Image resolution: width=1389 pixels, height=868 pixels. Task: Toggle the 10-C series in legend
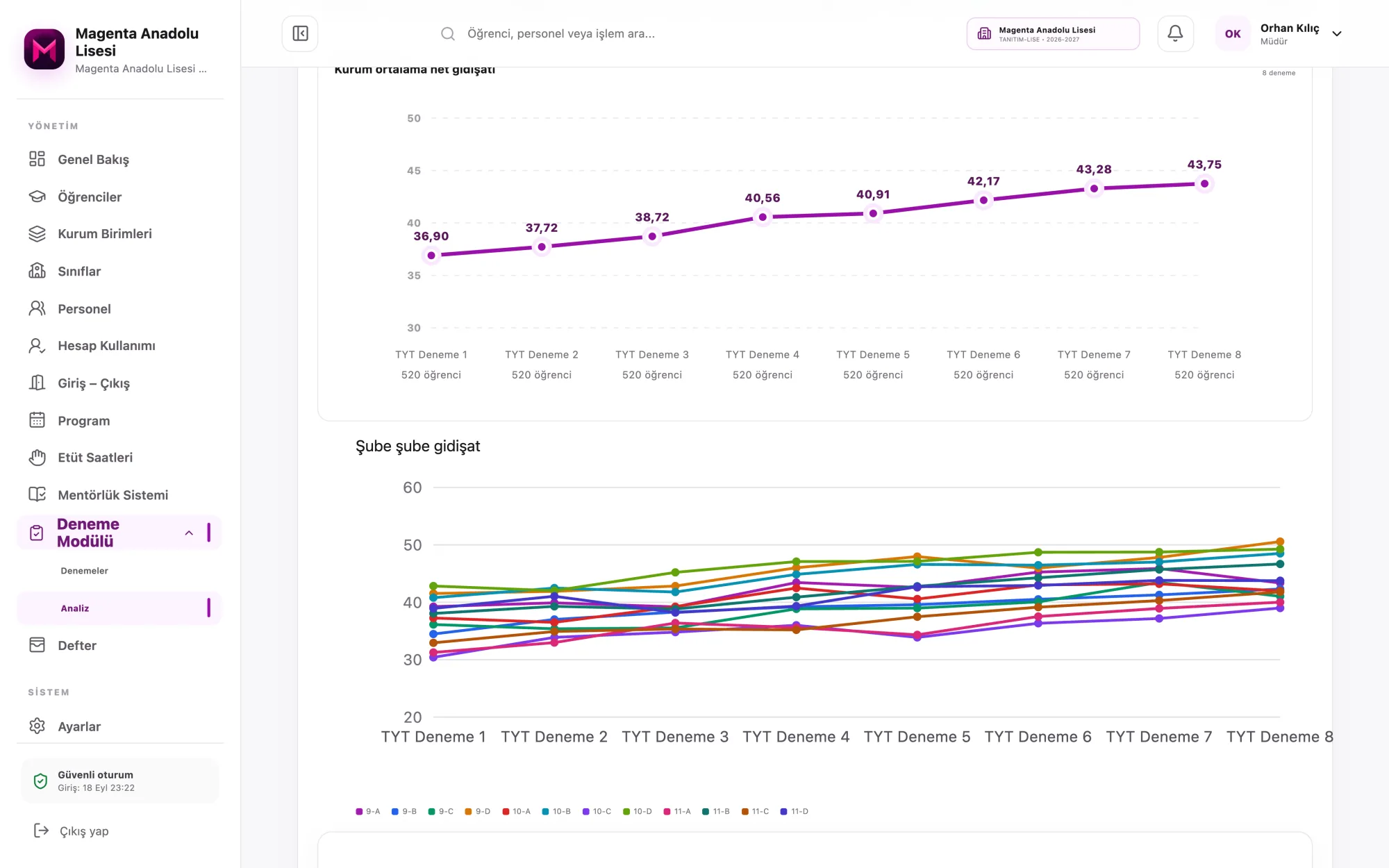pos(597,811)
